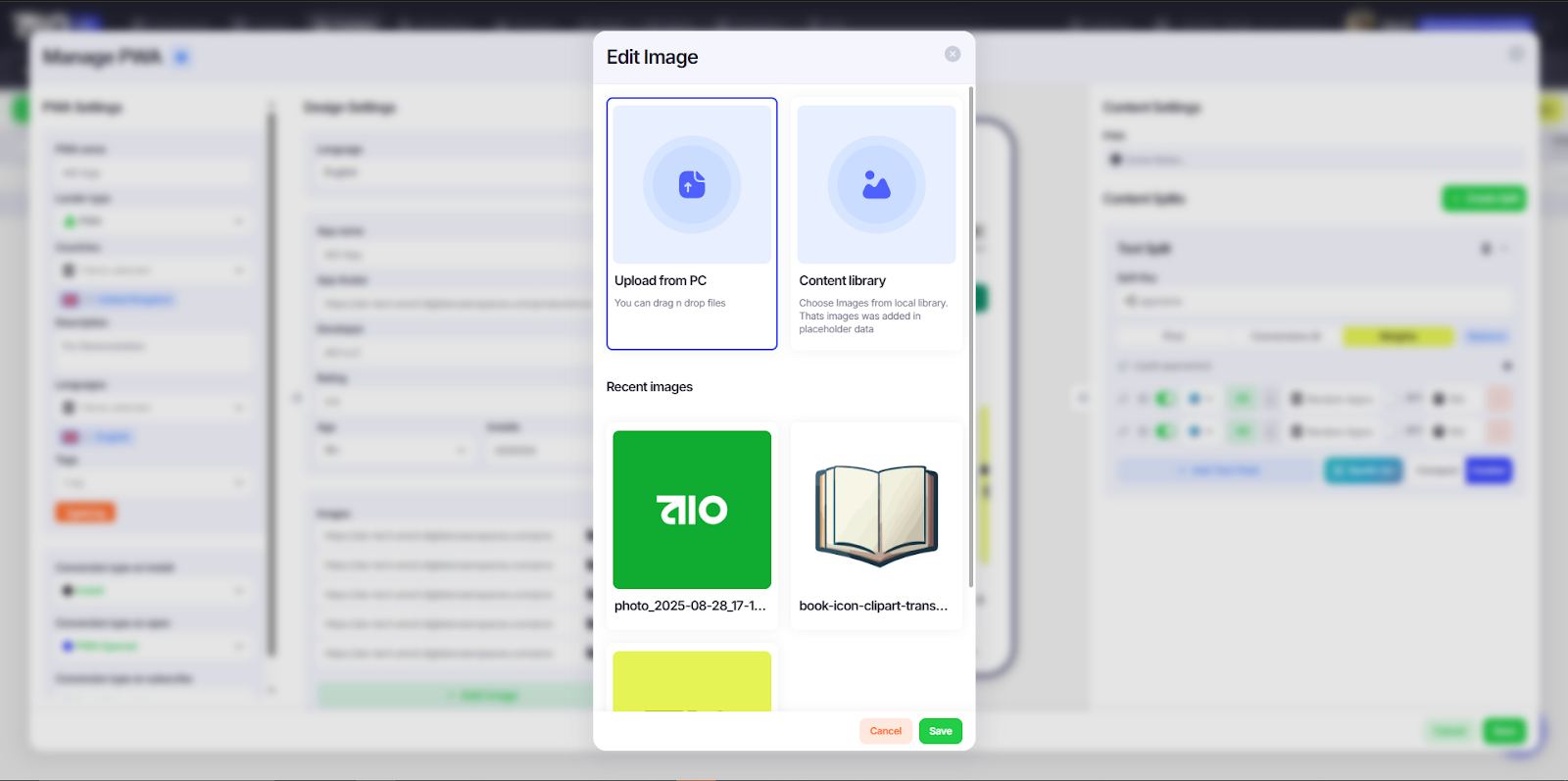
Task: Close the Edit Image dialog
Action: (x=952, y=54)
